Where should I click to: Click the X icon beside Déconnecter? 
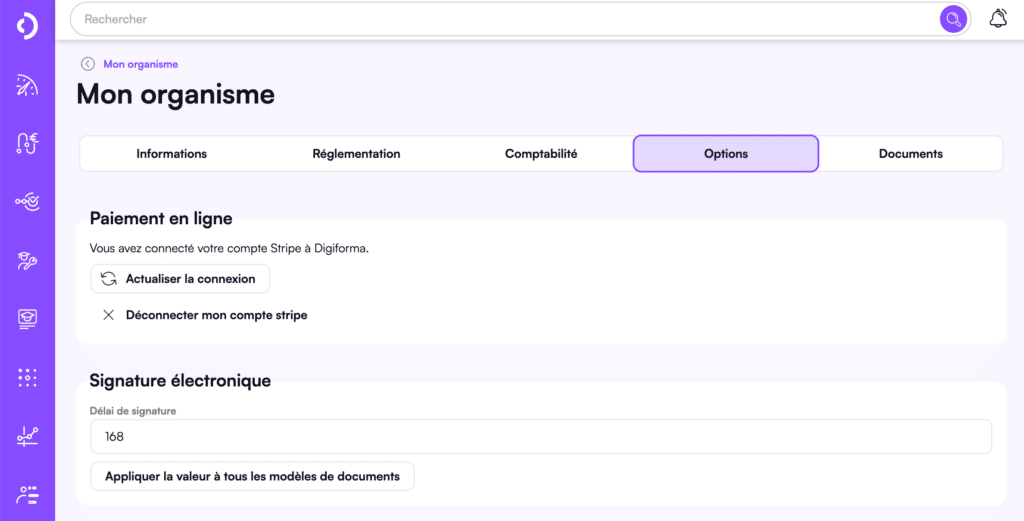108,315
